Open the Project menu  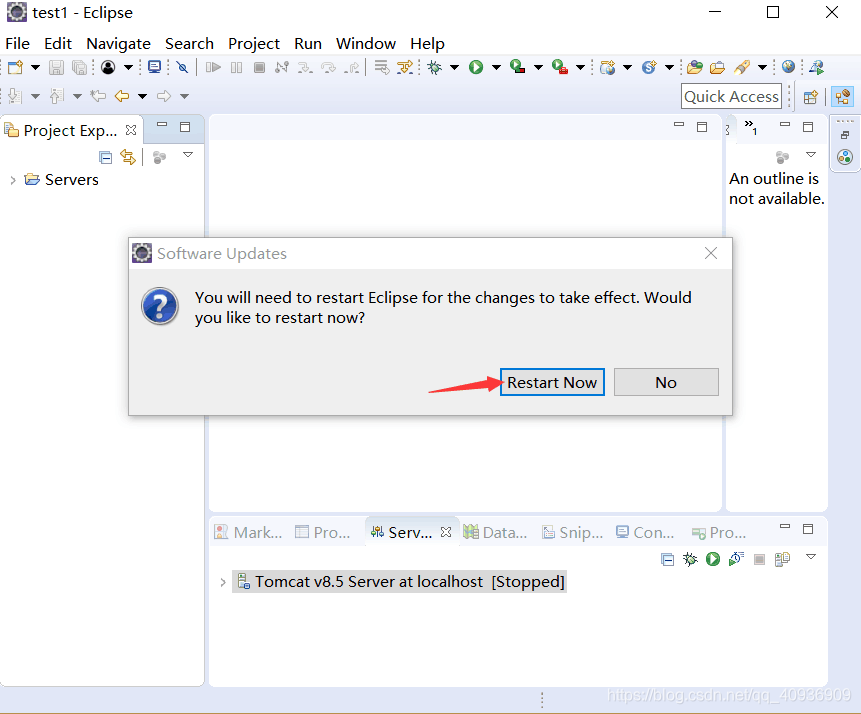coord(254,43)
